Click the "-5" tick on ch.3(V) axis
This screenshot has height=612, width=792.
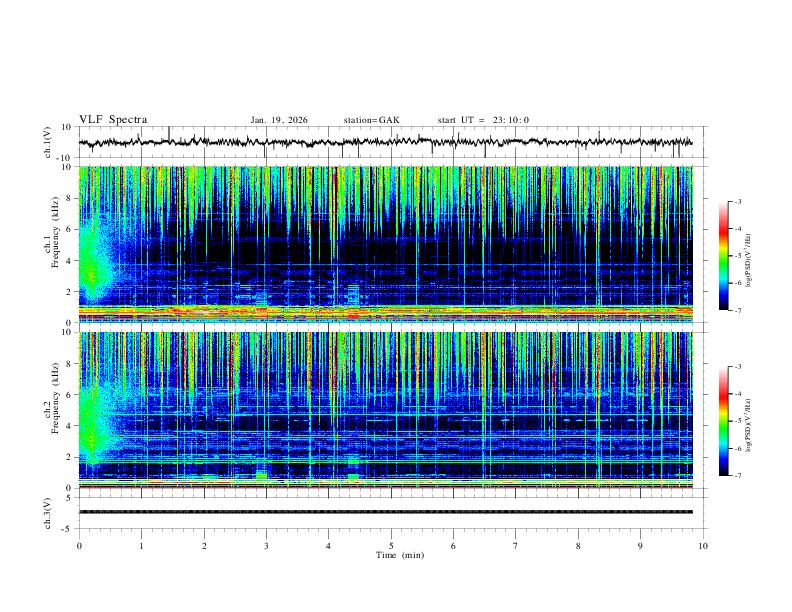[x=68, y=529]
